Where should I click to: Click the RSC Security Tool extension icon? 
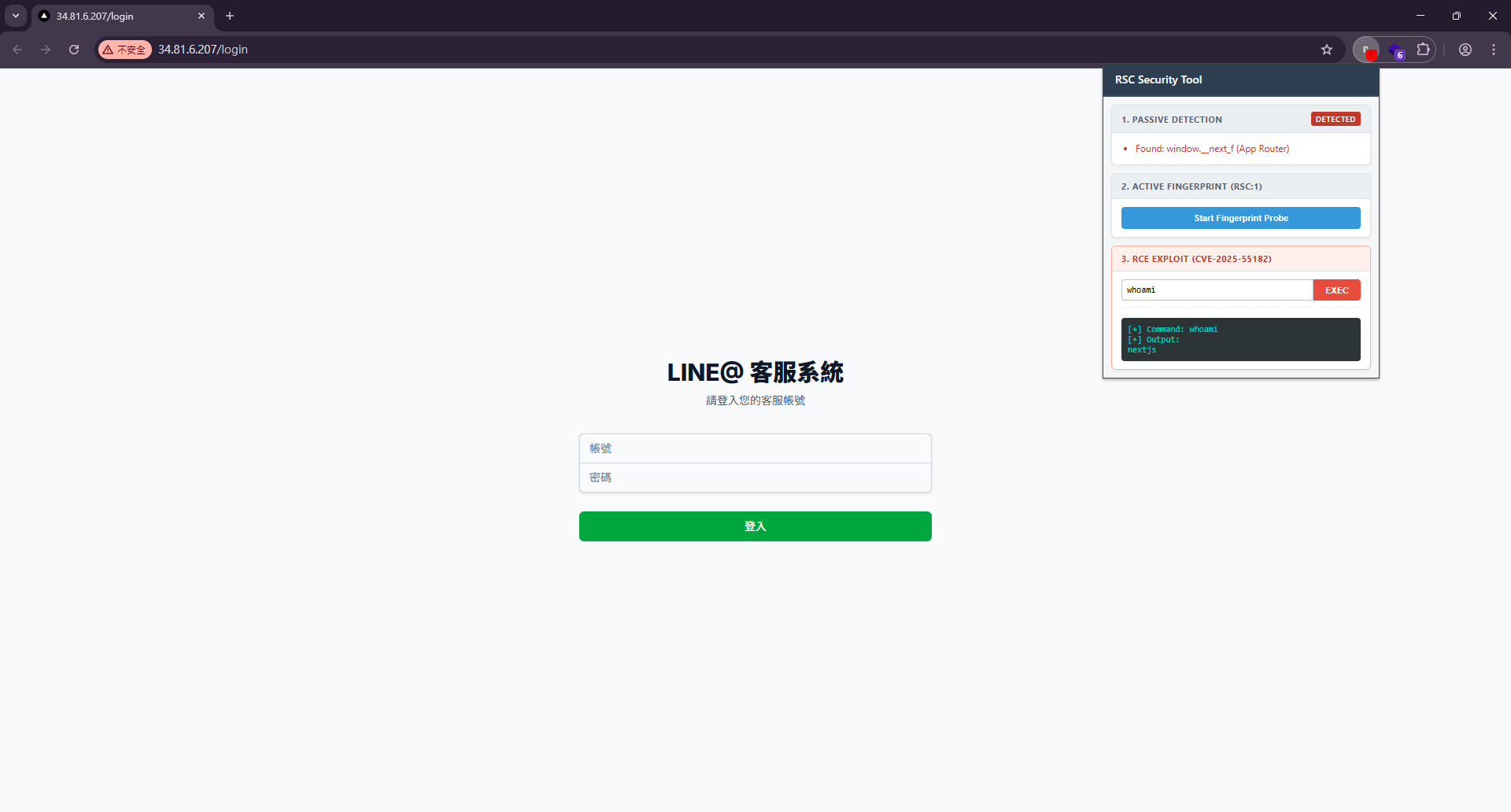click(x=1366, y=50)
